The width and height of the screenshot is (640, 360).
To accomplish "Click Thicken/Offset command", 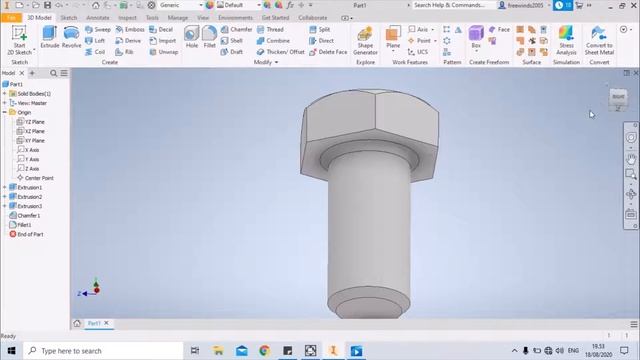I will point(281,52).
